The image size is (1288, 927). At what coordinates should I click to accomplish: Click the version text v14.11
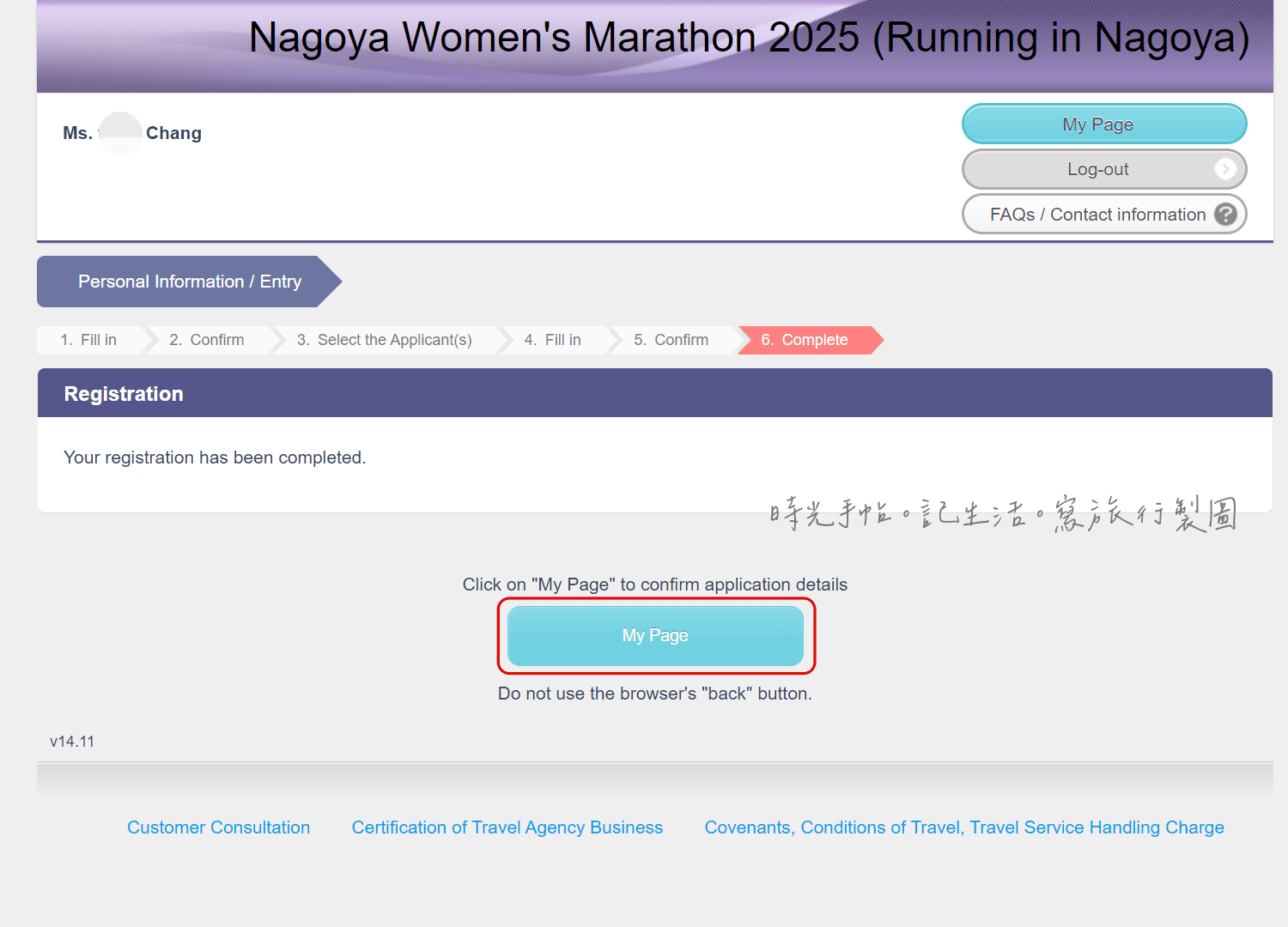(x=72, y=742)
